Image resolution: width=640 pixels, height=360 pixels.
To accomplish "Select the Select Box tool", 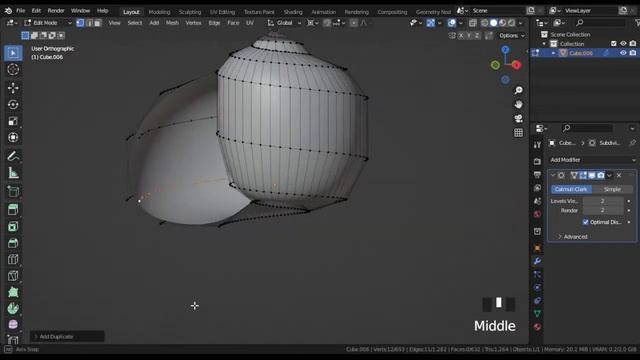I will tap(13, 53).
